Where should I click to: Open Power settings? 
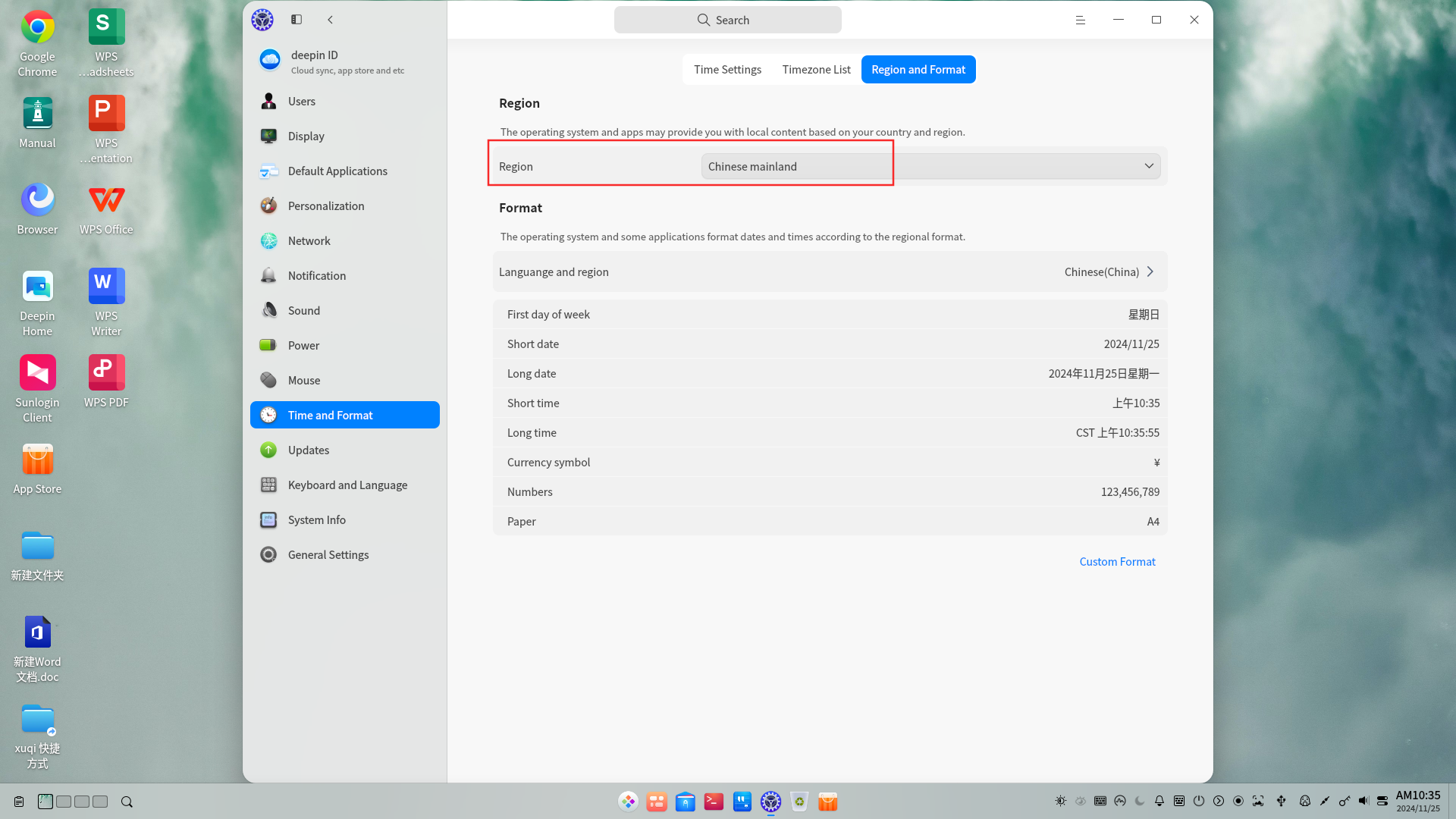click(x=345, y=345)
